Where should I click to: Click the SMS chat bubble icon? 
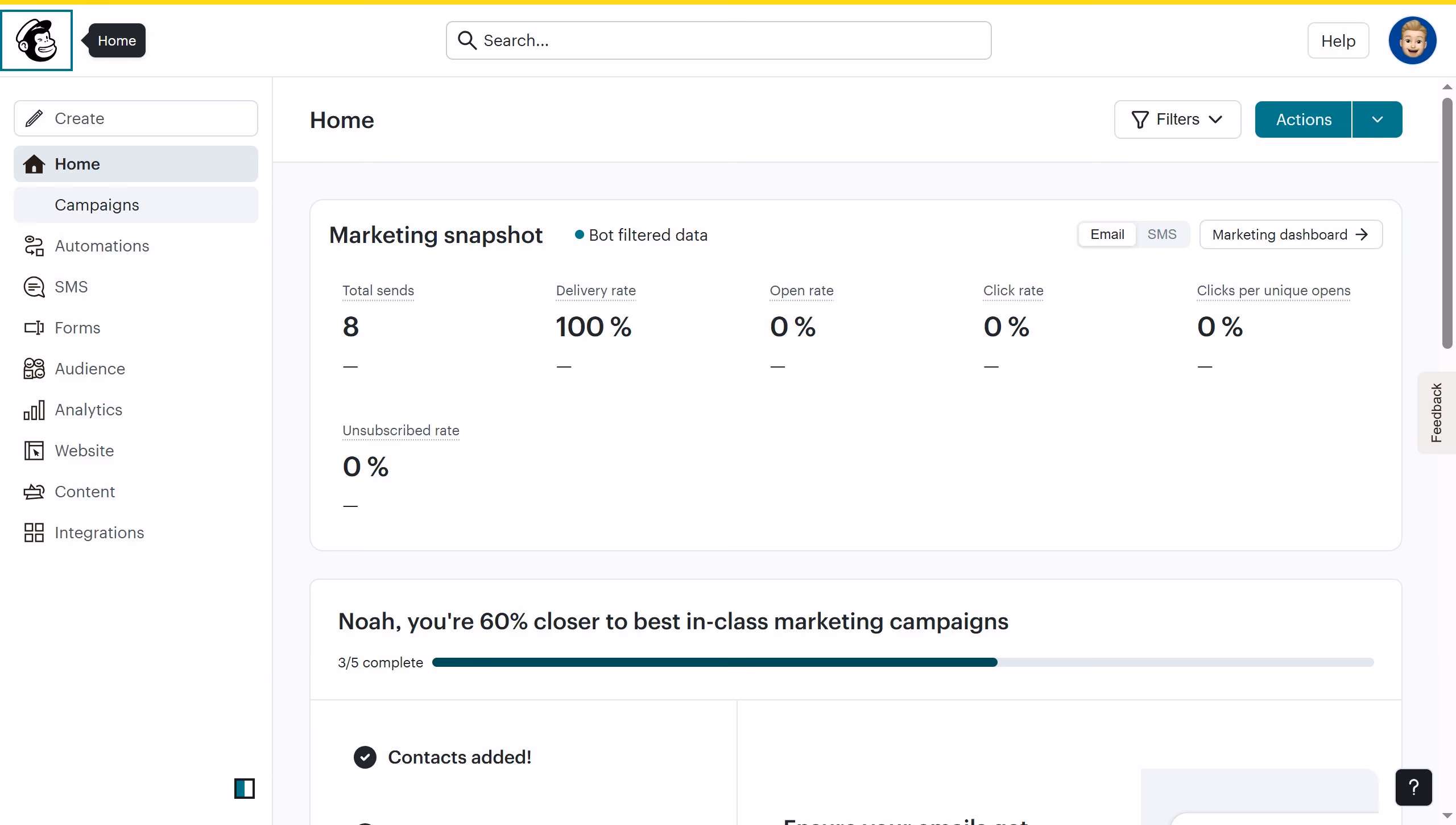click(x=34, y=287)
